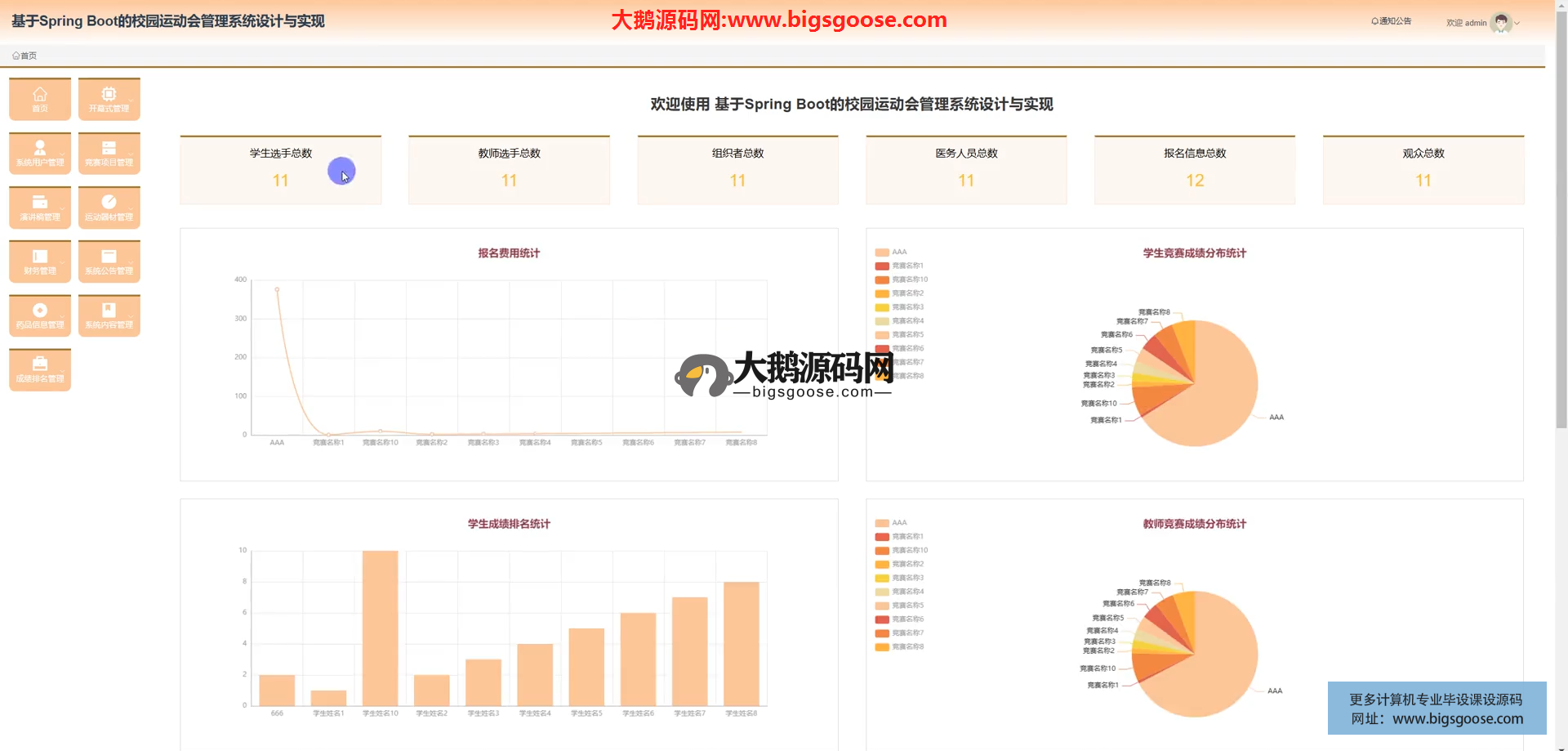Screen dimensions: 1568x751
Task: Click the 首页 home icon in sidebar
Action: pyautogui.click(x=39, y=94)
